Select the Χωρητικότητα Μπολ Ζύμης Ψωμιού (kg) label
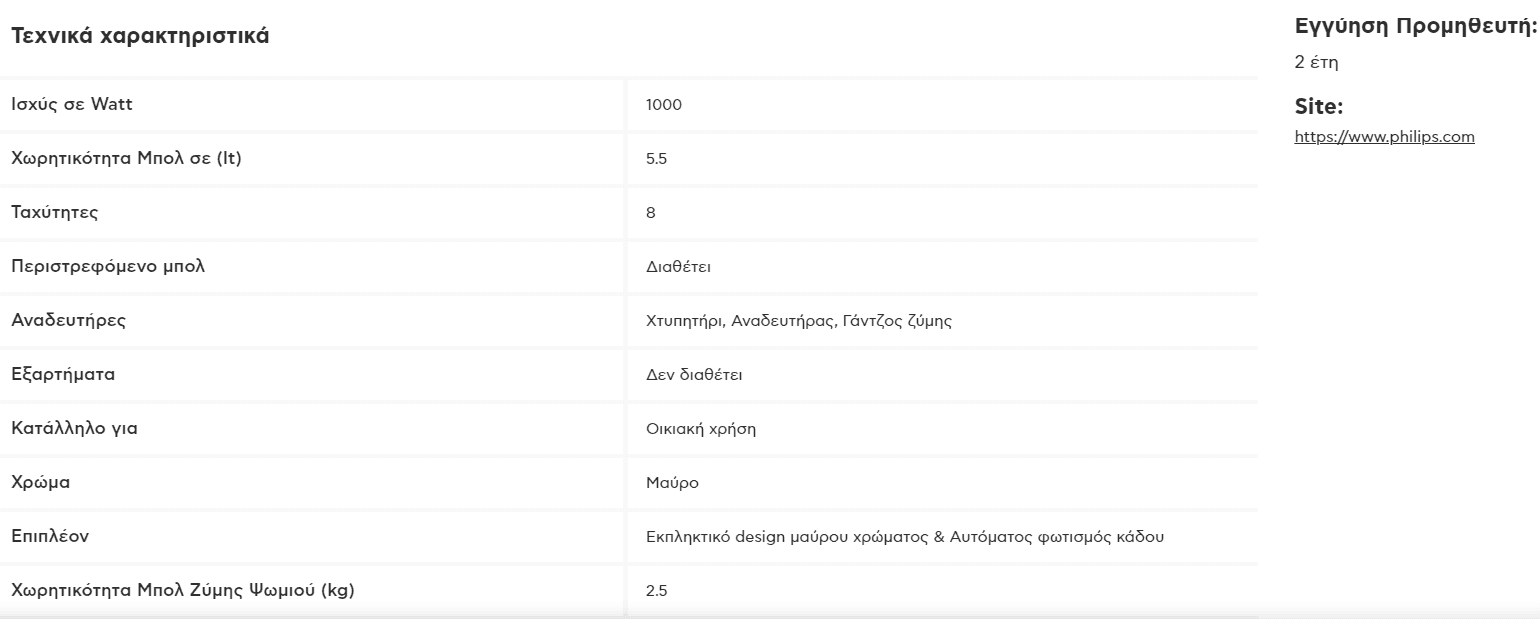The height and width of the screenshot is (619, 1540). 183,590
